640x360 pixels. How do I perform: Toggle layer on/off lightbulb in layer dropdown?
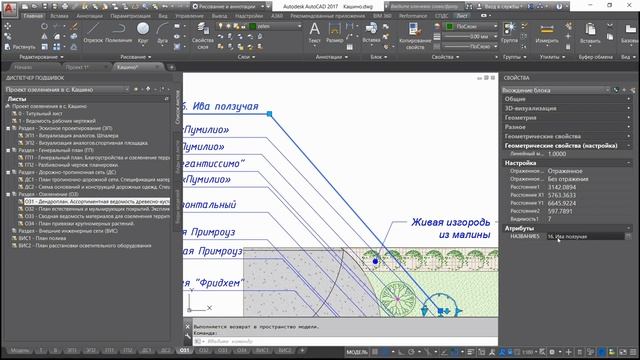coord(220,26)
